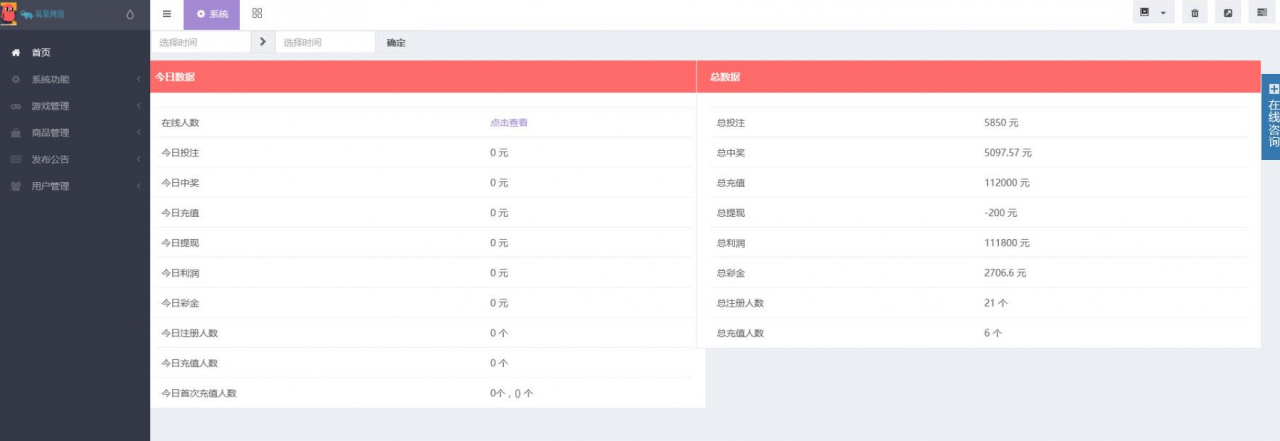This screenshot has height=441, width=1280.
Task: Go to 首页 in the sidebar
Action: click(75, 53)
